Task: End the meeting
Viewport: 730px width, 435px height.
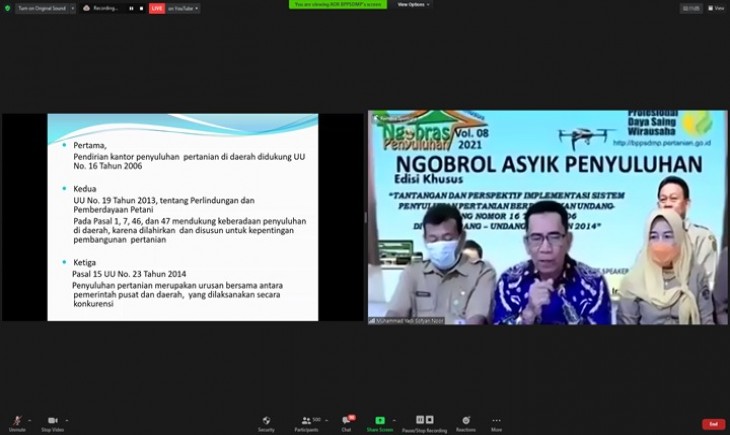Action: point(713,424)
